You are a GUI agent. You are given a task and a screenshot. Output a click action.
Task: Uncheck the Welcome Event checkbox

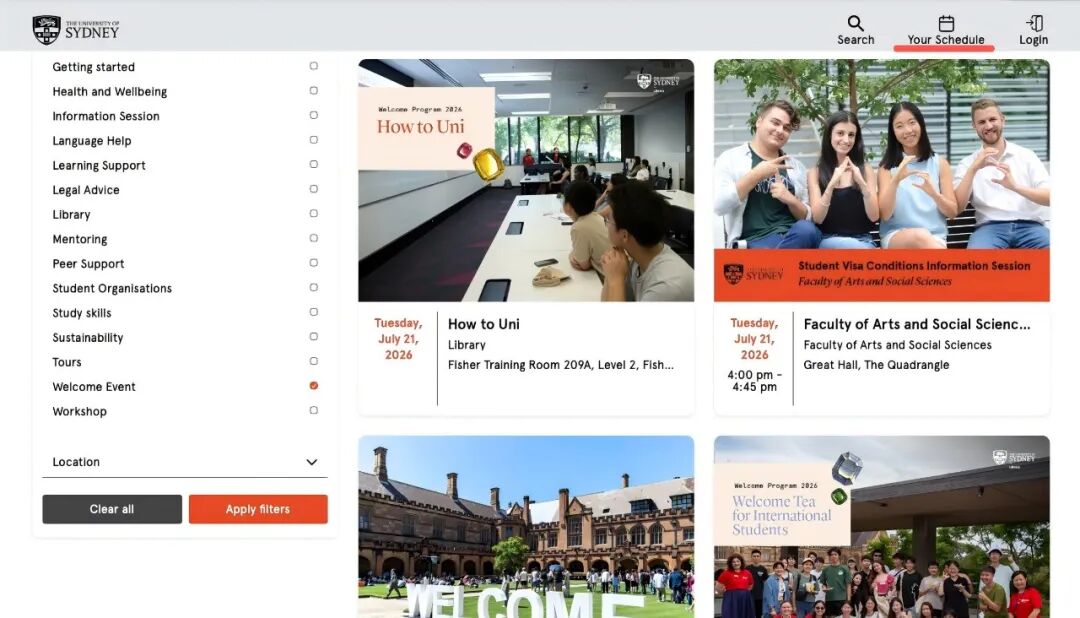click(x=313, y=386)
